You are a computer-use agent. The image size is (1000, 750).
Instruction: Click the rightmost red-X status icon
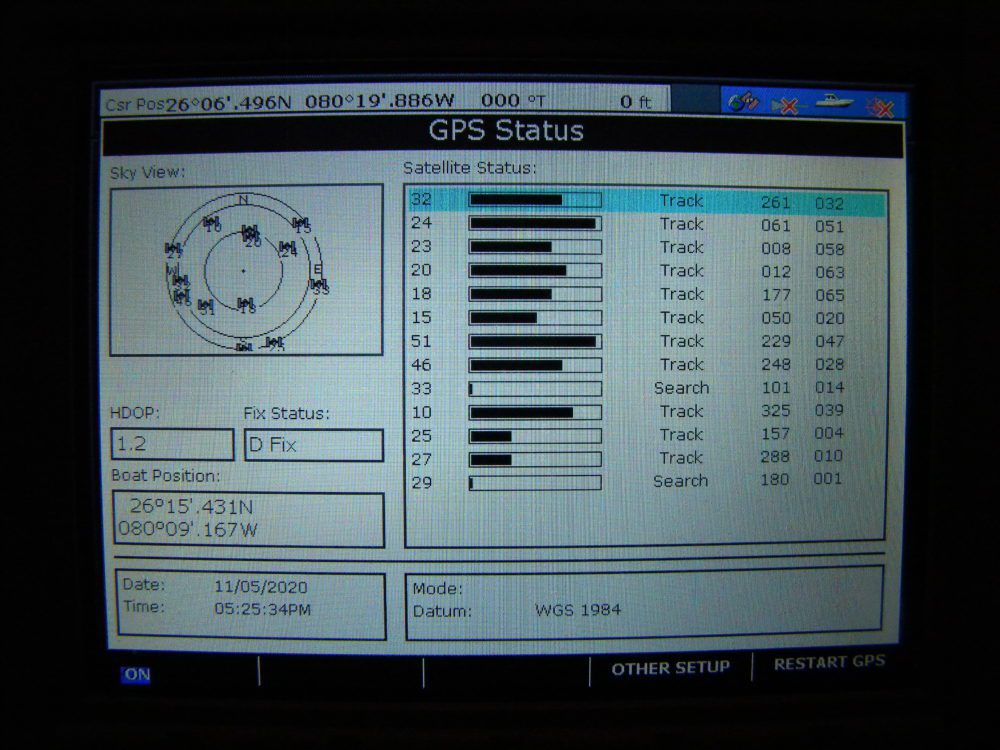coord(880,104)
